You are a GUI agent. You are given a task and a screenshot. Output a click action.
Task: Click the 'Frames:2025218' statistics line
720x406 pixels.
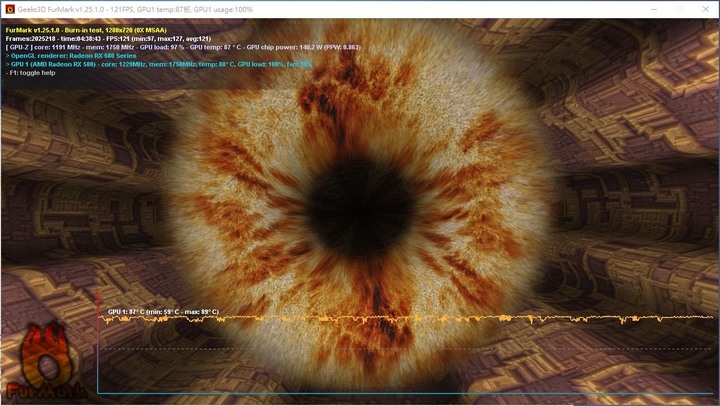click(108, 39)
